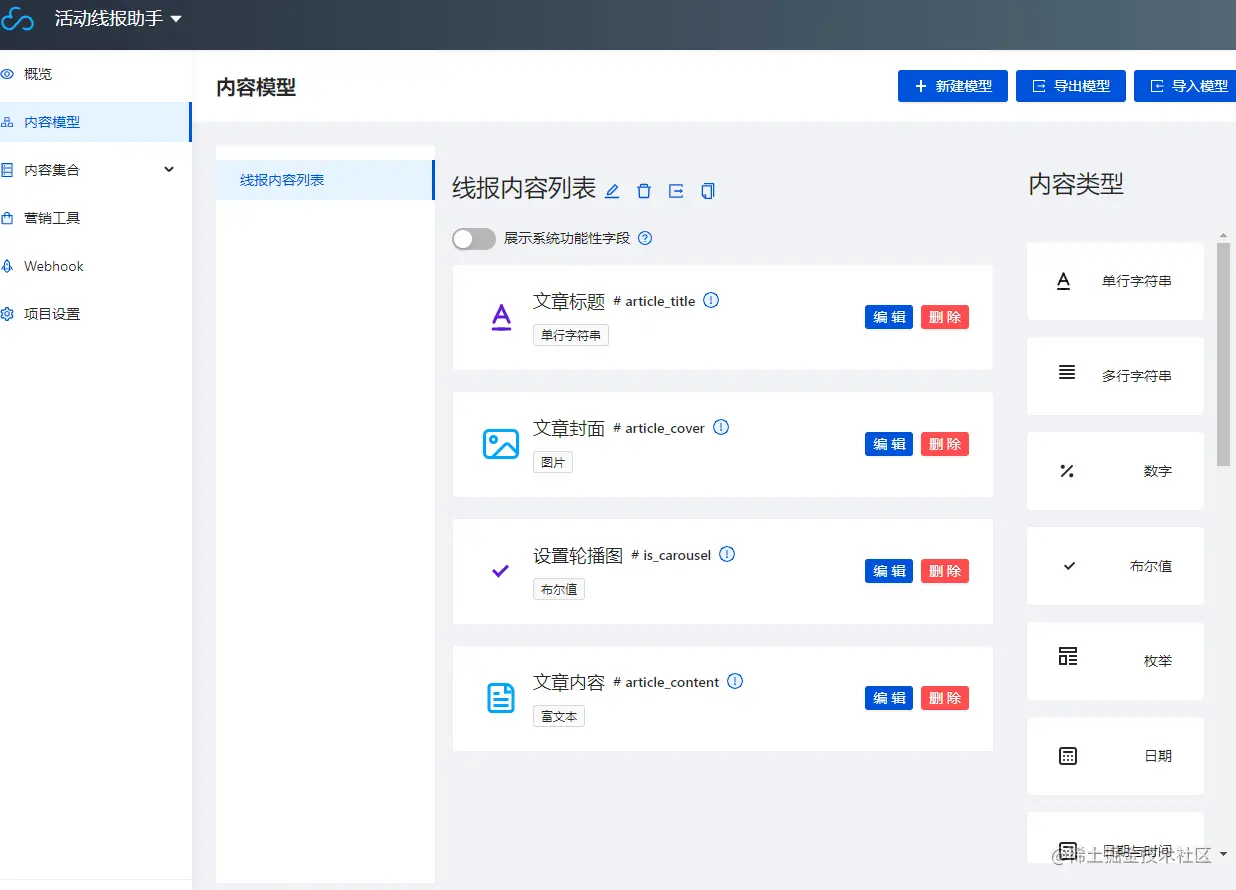Click 删除 for 文章内容 field
The width and height of the screenshot is (1236, 890).
945,698
